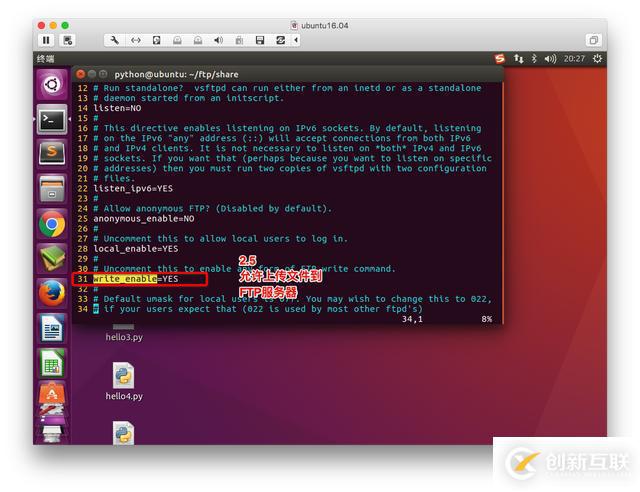Close the terminal window
The width and height of the screenshot is (640, 492).
click(80, 74)
